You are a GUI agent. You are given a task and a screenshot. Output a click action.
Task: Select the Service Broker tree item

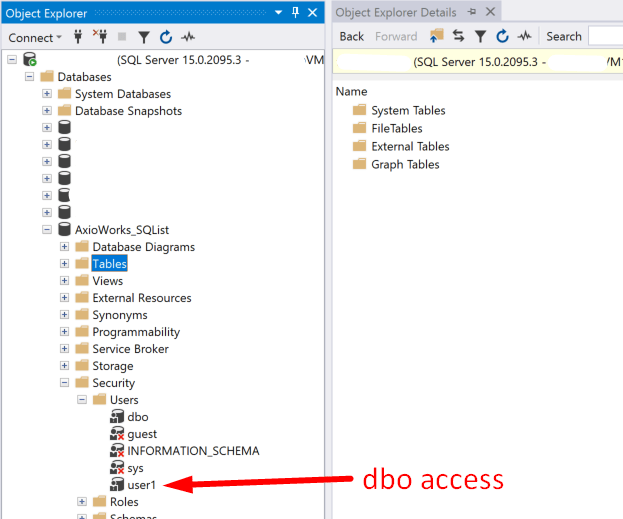[130, 349]
